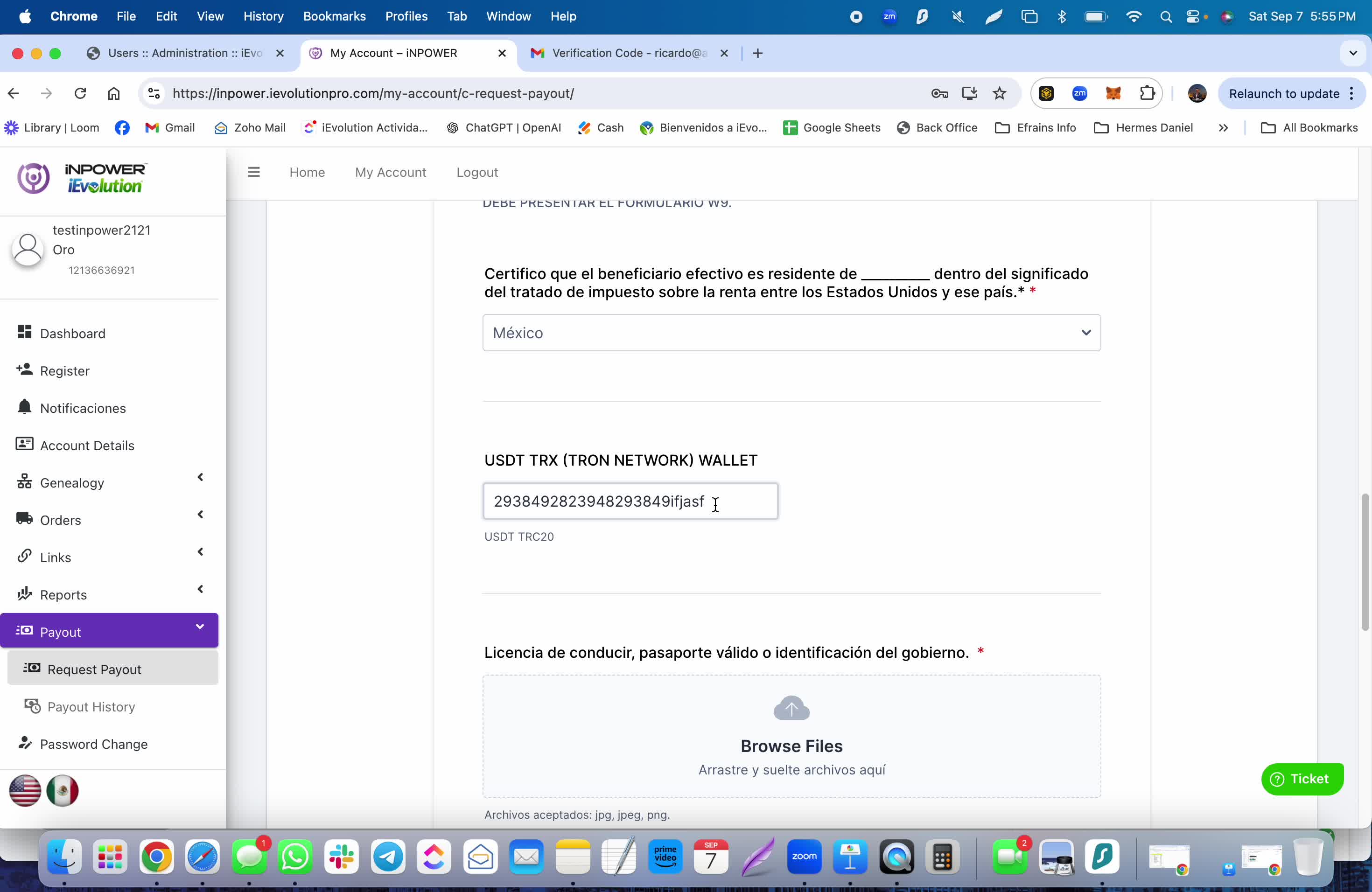Expand the Reports sidebar section

200,589
